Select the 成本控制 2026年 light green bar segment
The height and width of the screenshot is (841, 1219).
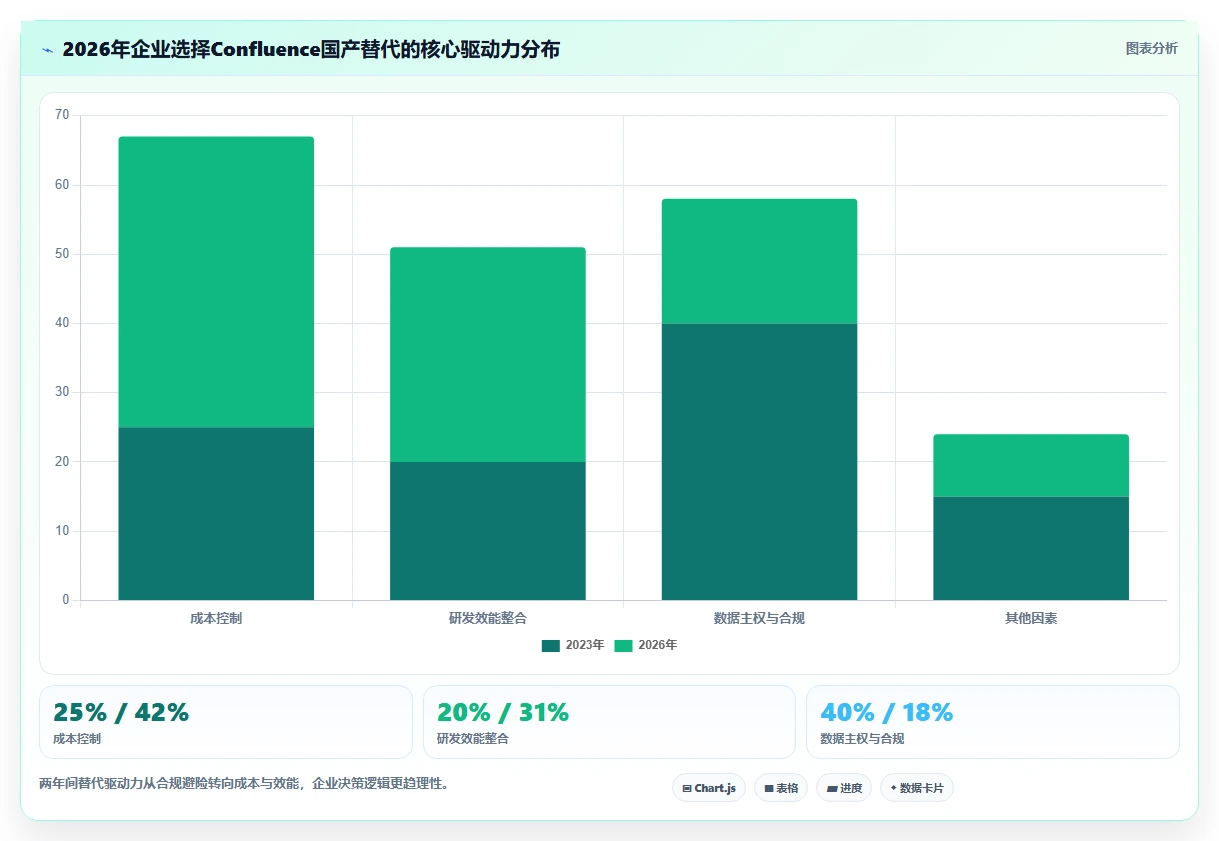coord(216,282)
